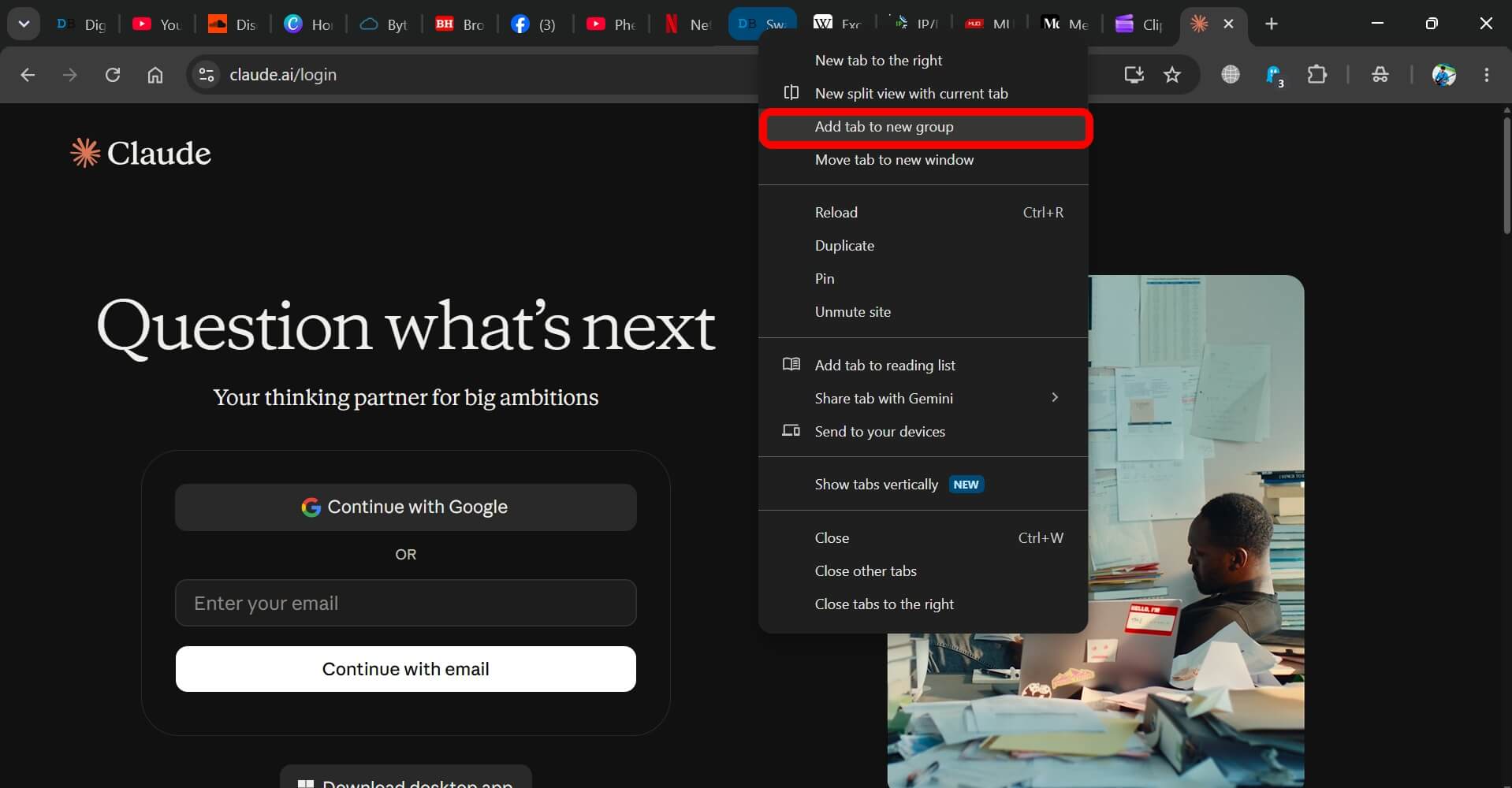Open the browser home page
The image size is (1512, 788).
[155, 75]
